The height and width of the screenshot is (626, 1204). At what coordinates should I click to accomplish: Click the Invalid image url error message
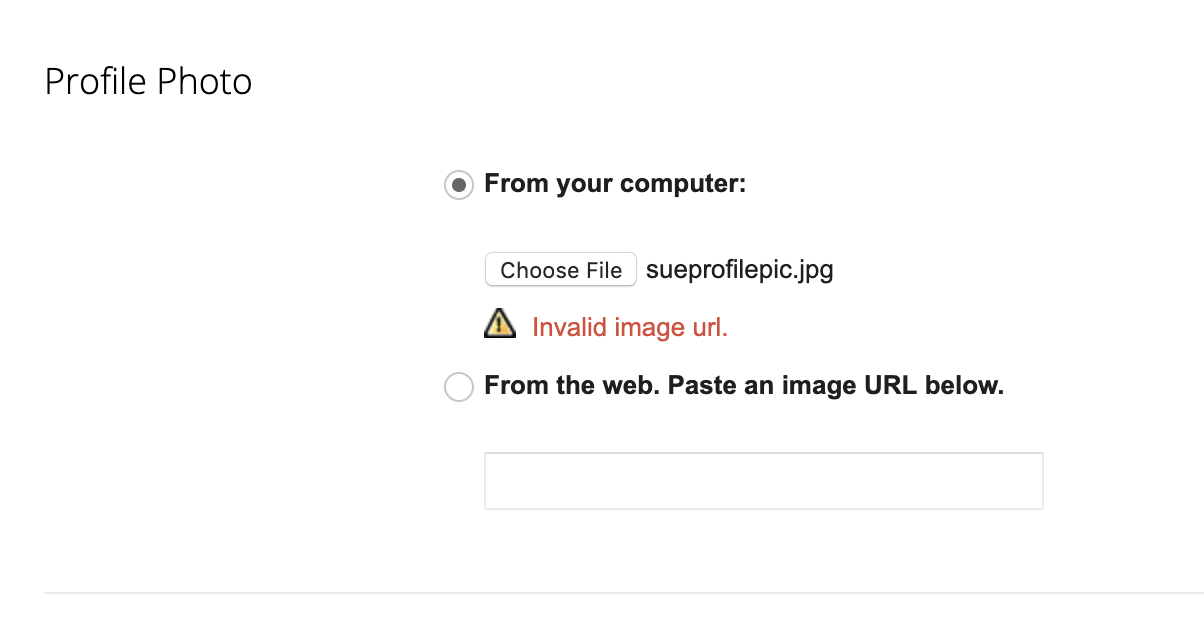[629, 327]
